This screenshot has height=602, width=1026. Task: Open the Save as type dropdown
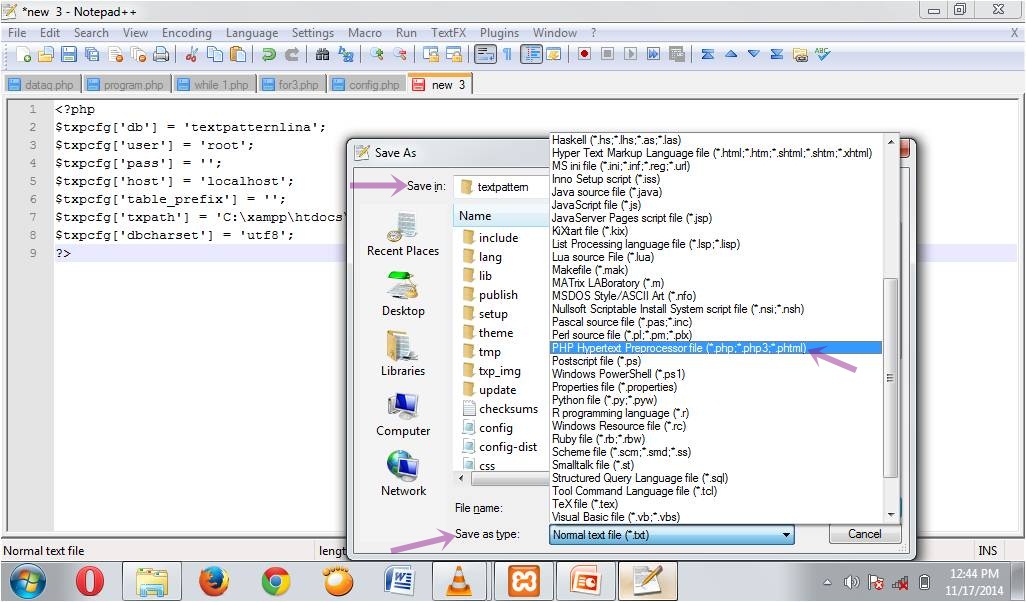click(x=672, y=535)
